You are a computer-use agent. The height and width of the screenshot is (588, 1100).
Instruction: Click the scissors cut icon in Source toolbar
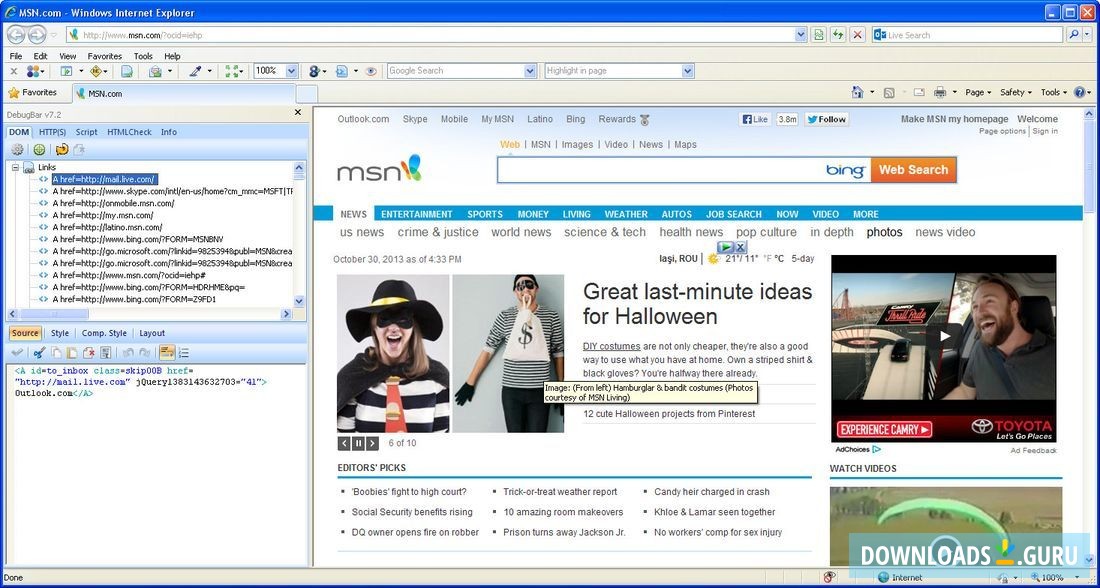pyautogui.click(x=39, y=353)
